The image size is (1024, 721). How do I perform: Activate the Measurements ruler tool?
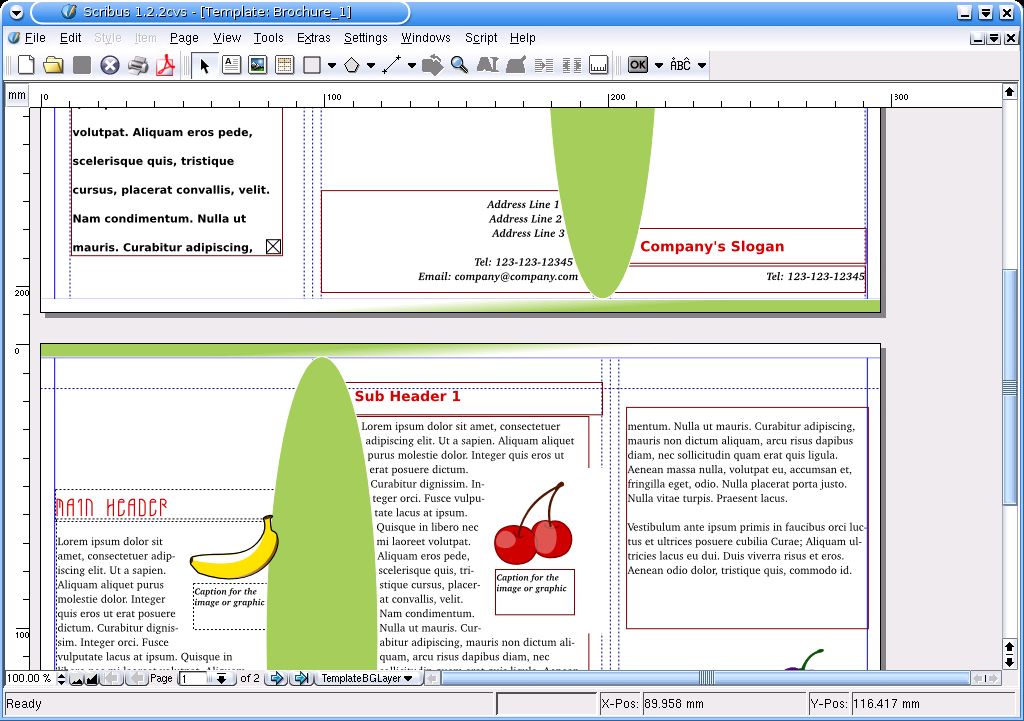[x=598, y=65]
